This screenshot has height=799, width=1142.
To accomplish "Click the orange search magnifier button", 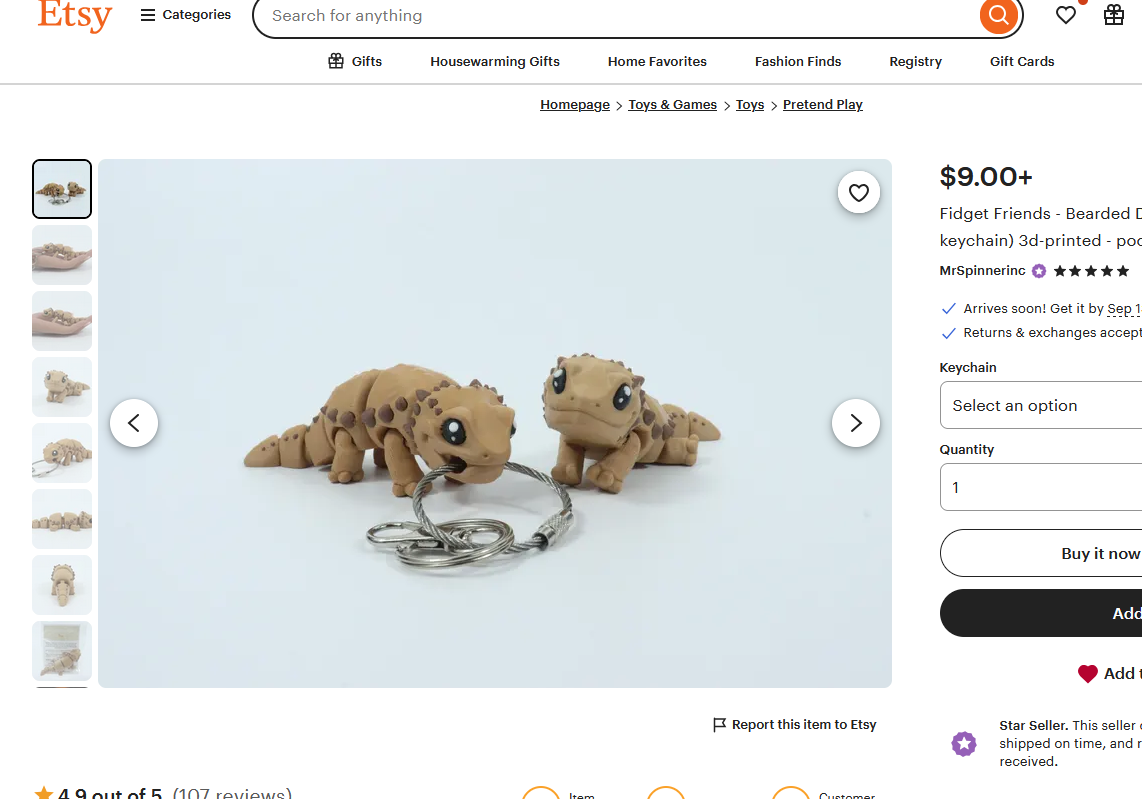I will tap(998, 16).
